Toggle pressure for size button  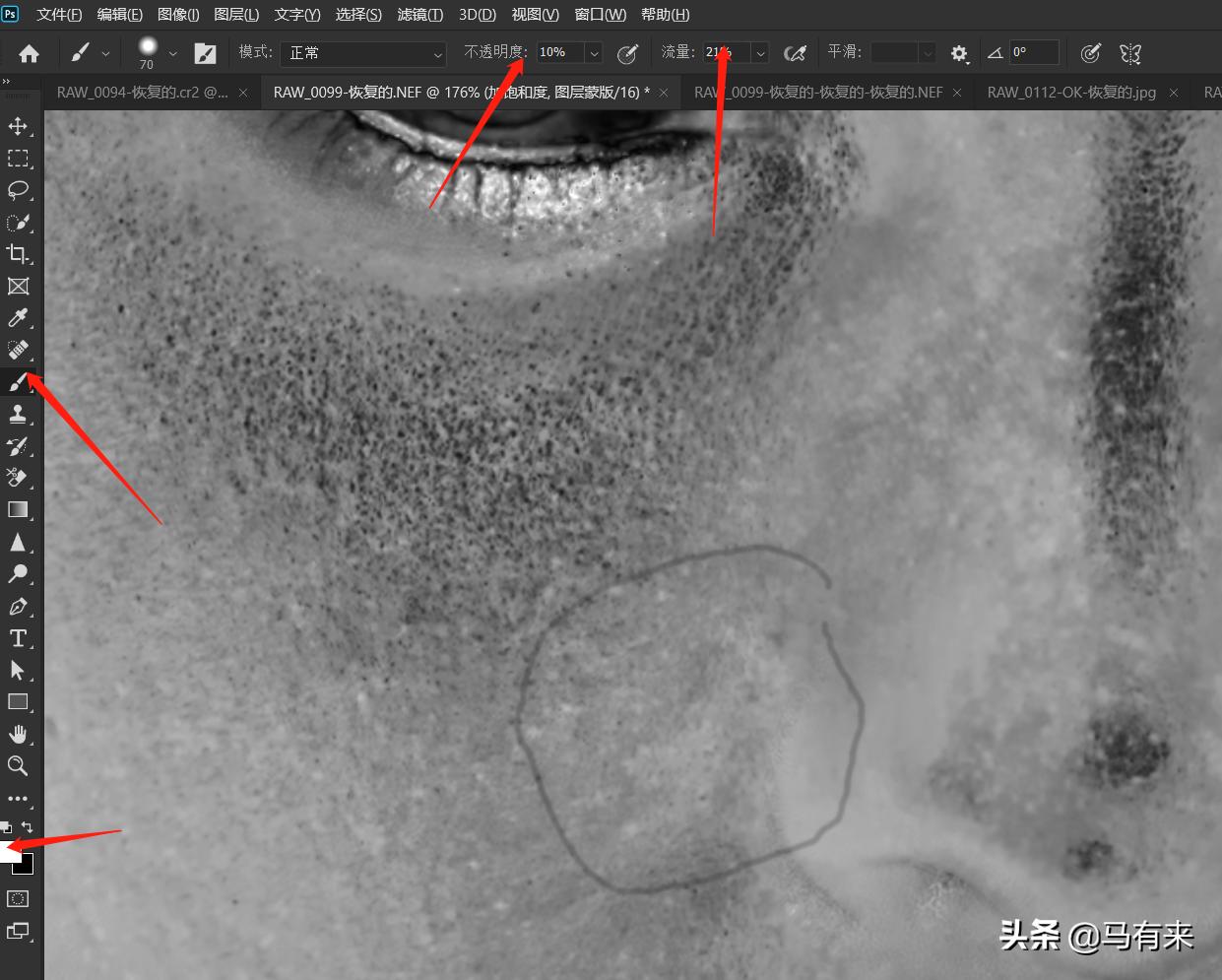(x=1090, y=53)
